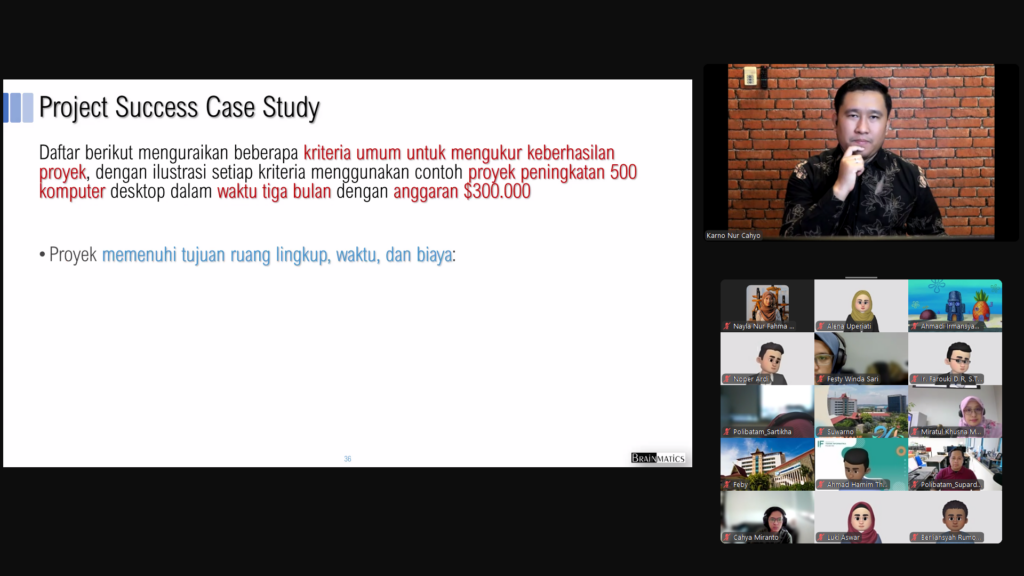This screenshot has height=576, width=1024.
Task: Click the muted mic icon beside Suwarno
Action: point(821,432)
